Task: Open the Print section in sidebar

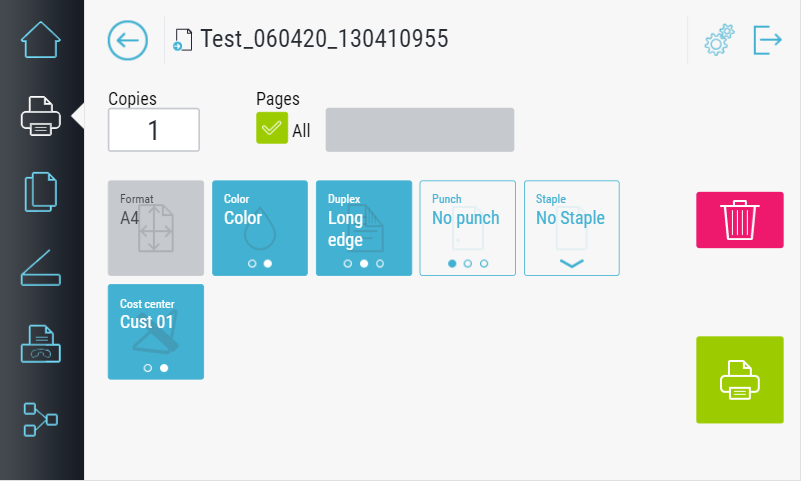Action: (x=41, y=116)
